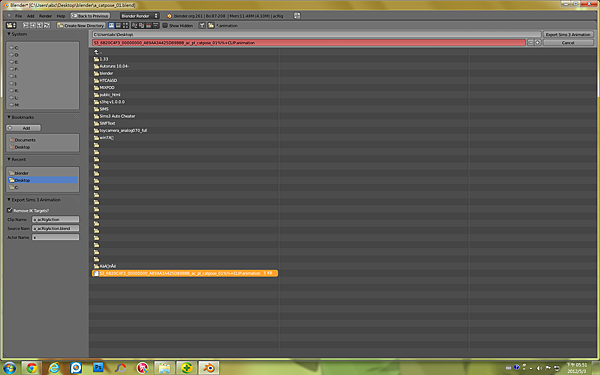The image size is (600, 375).
Task: Click Create New Directory button
Action: tap(81, 25)
